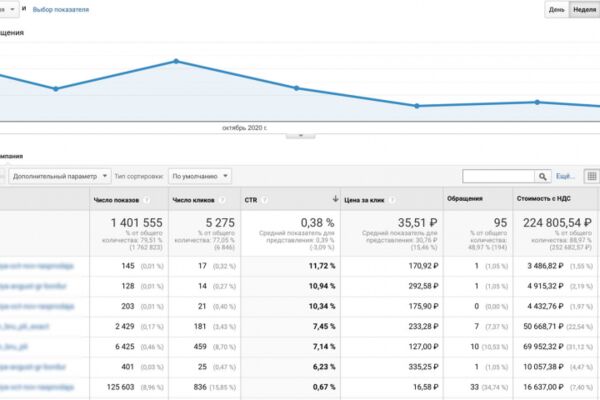
Task: Select total clicks value 5 275
Action: (222, 222)
